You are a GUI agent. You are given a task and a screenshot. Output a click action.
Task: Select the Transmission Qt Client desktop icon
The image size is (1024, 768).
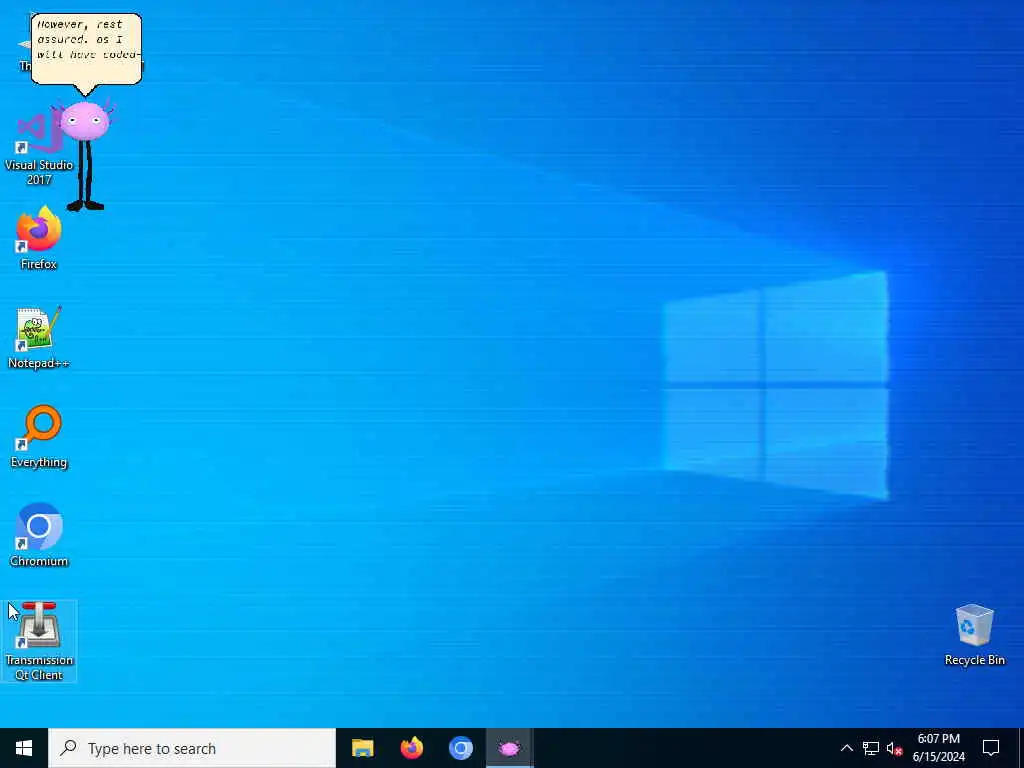tap(39, 641)
